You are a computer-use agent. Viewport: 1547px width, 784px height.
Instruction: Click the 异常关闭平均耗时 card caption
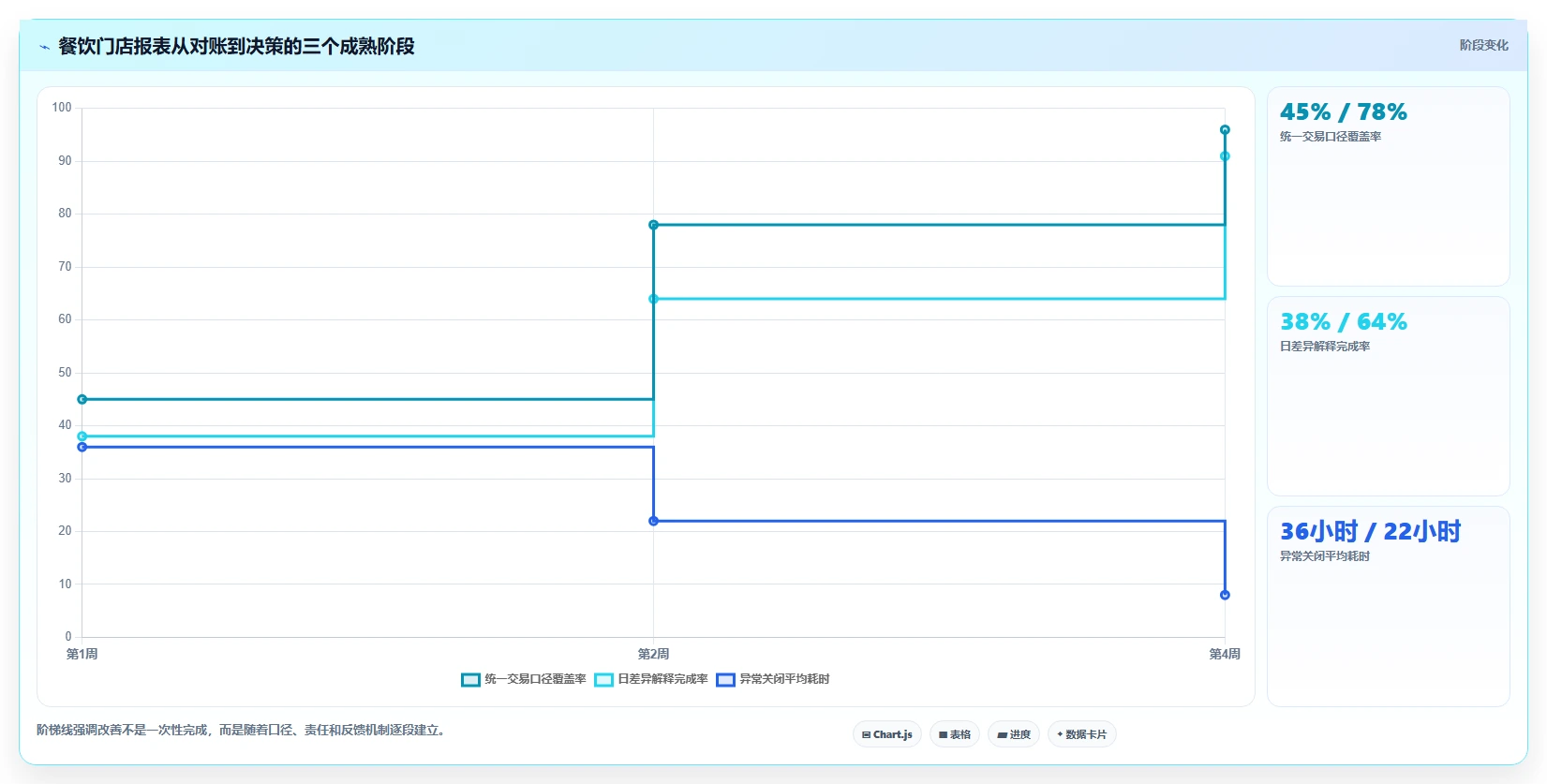coord(1325,556)
